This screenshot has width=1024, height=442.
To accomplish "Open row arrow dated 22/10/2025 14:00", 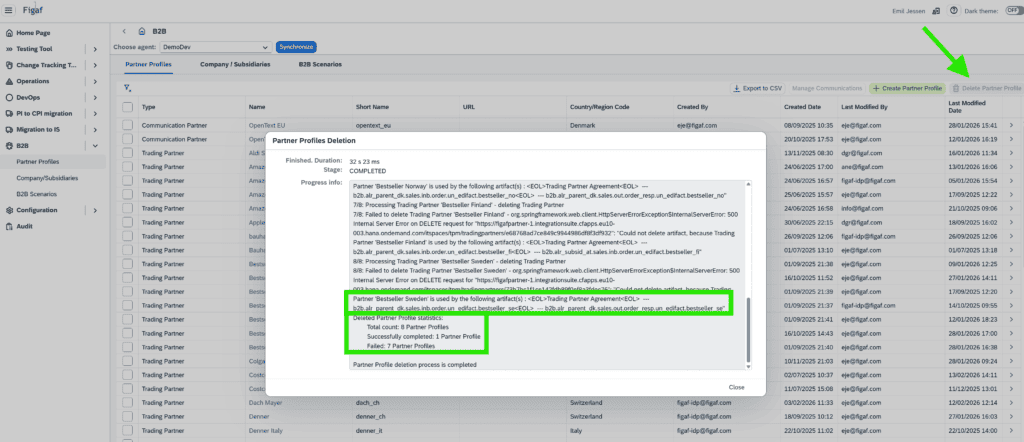I will click(1012, 430).
